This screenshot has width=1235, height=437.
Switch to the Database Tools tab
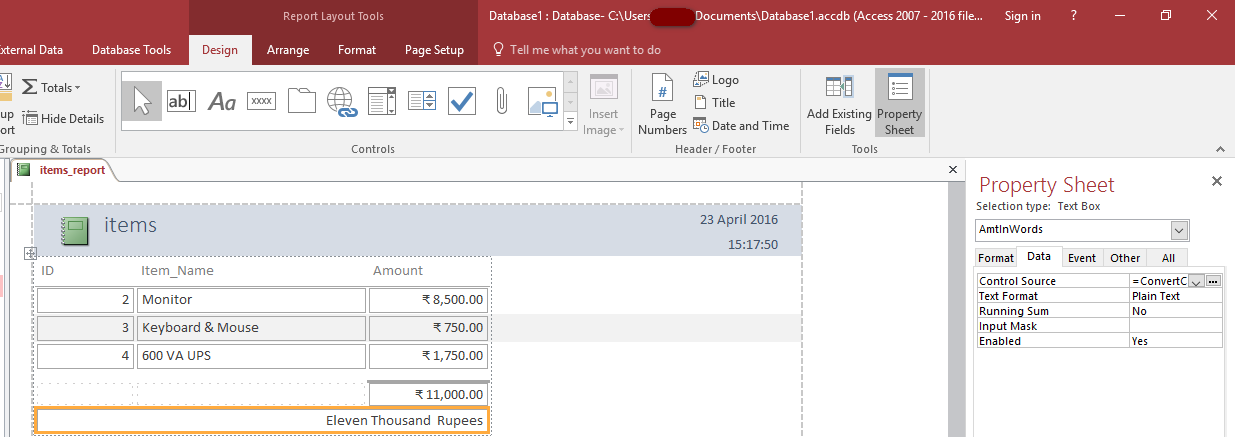click(x=131, y=49)
